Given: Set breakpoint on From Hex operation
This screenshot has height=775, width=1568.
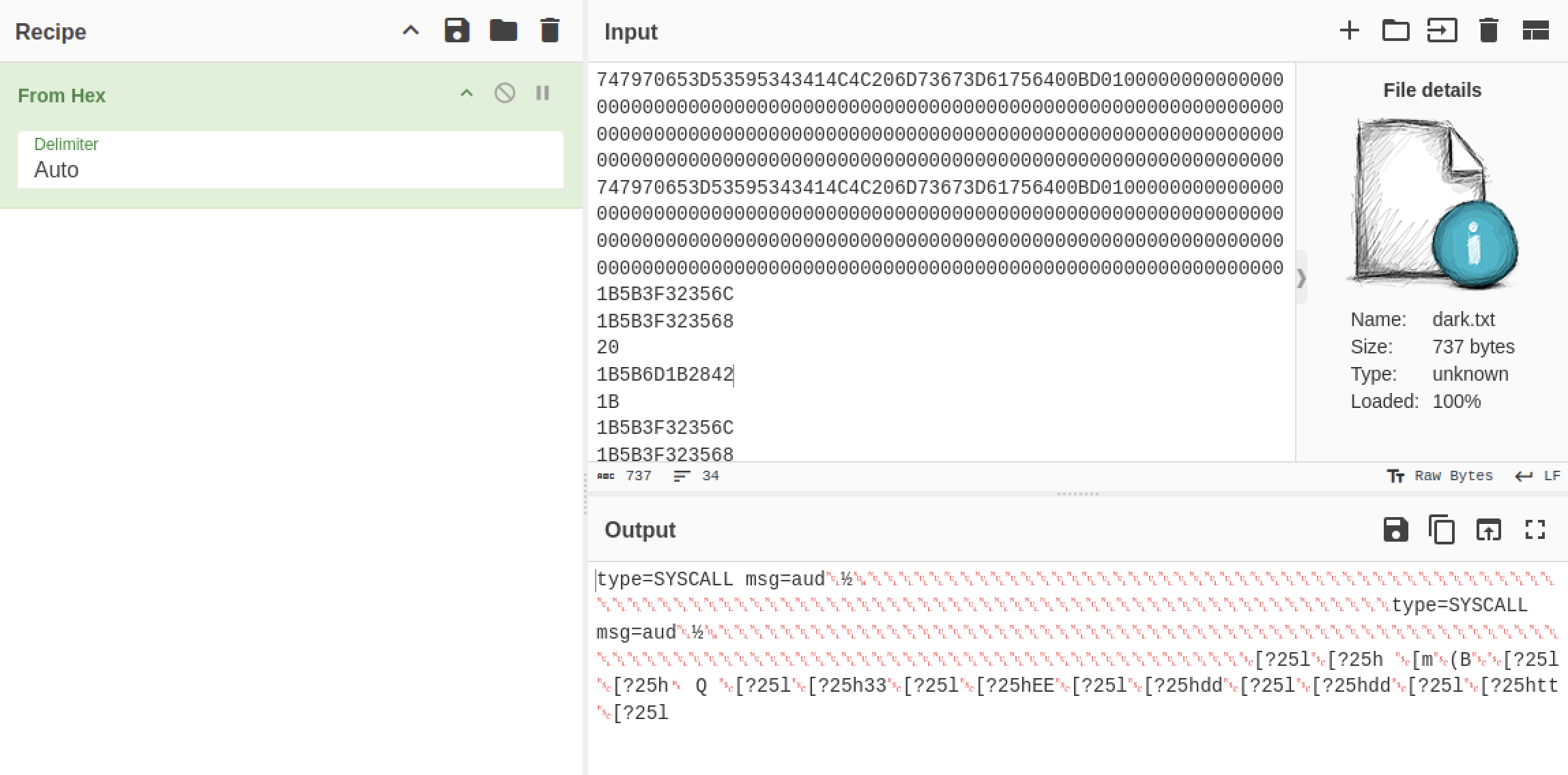Looking at the screenshot, I should [542, 93].
